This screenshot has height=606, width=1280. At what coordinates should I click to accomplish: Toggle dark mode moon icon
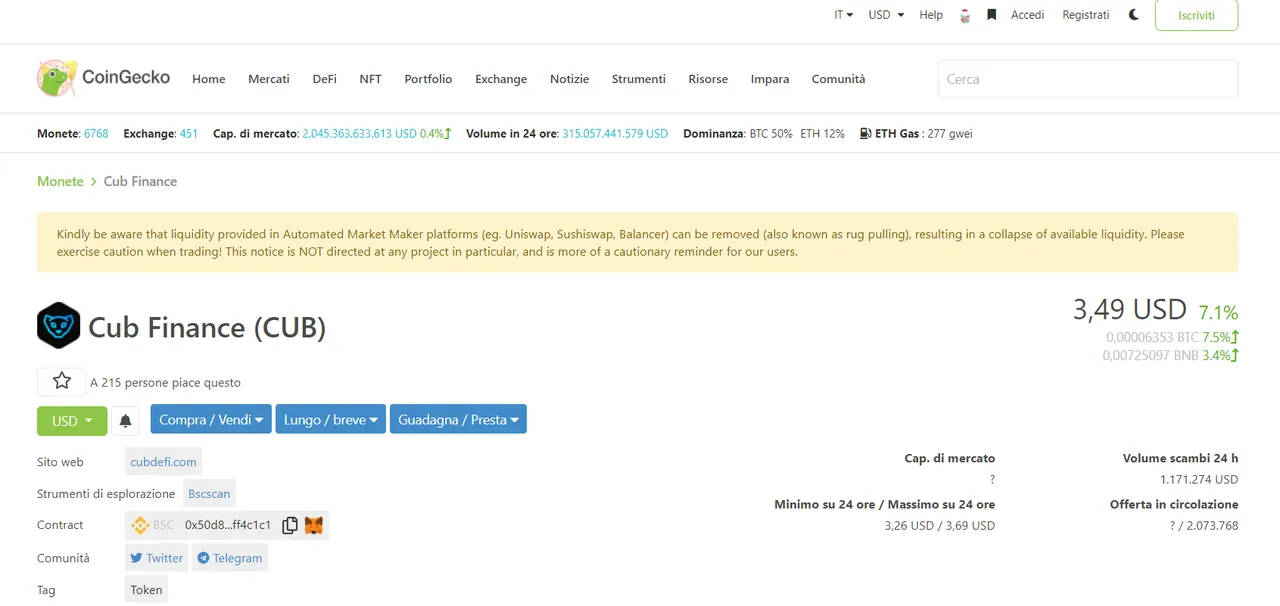point(1134,15)
